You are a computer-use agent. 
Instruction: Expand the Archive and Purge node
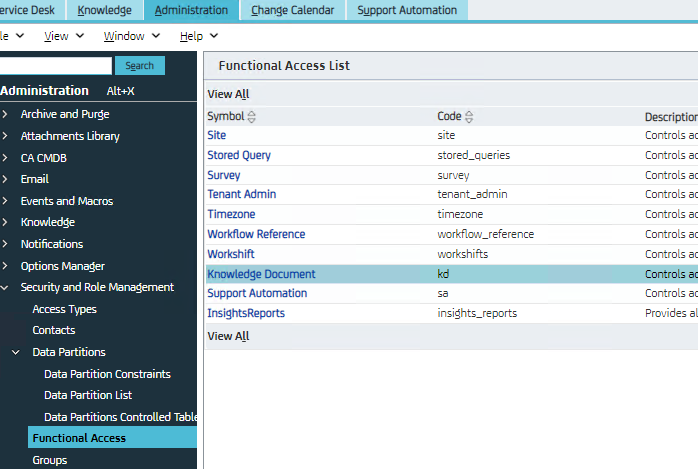click(6, 114)
